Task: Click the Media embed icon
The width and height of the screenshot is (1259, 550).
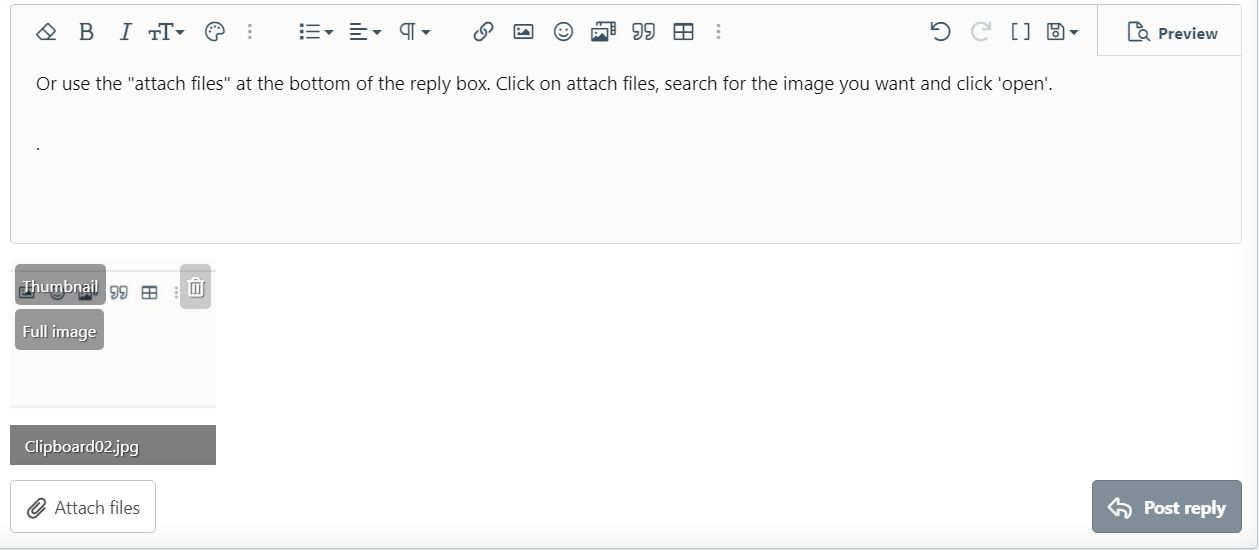Action: [603, 32]
